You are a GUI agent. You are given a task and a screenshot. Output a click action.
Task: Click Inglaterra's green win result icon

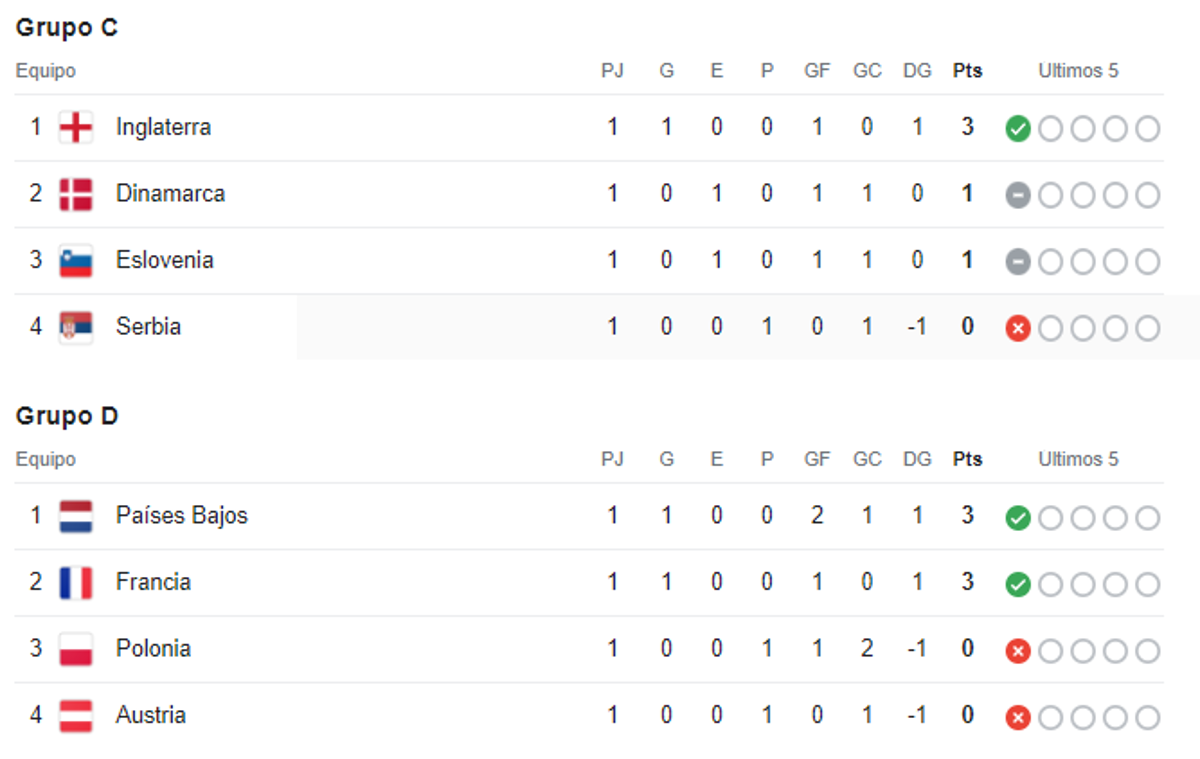1018,129
